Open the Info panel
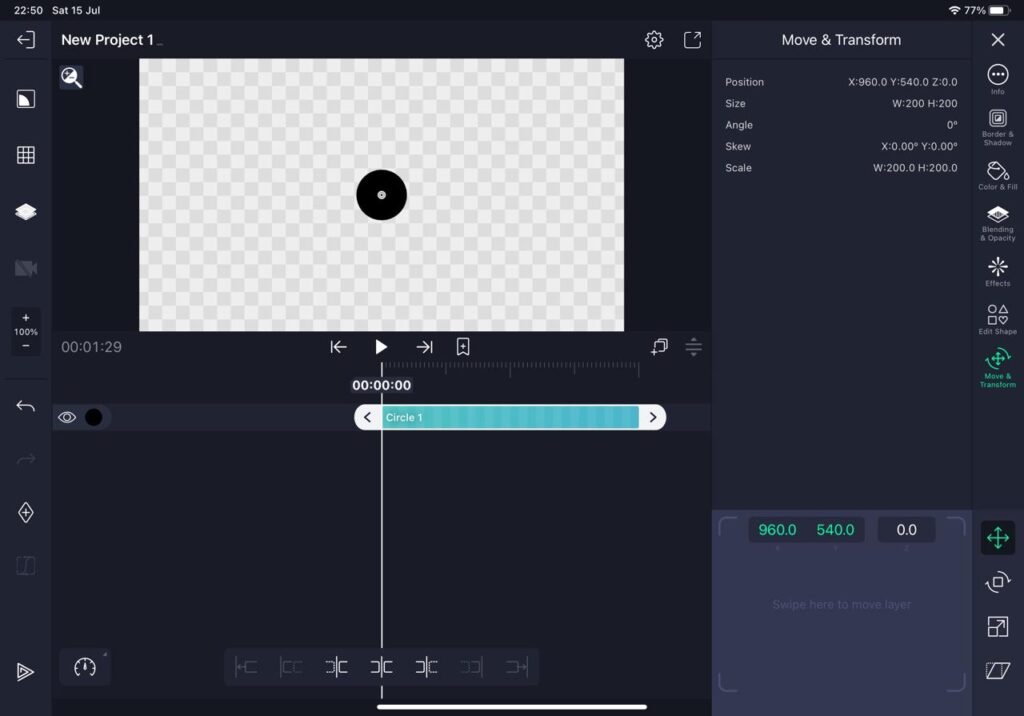The height and width of the screenshot is (716, 1024). (997, 79)
